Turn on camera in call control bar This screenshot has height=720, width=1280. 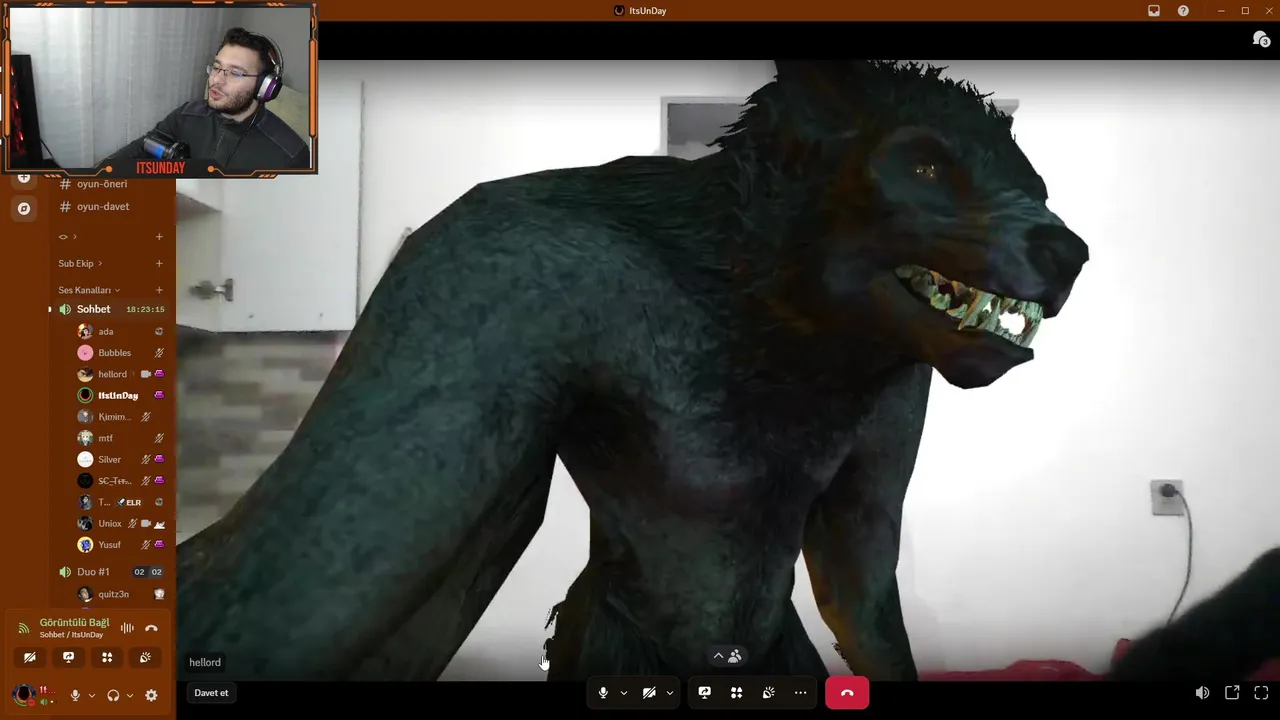coord(649,693)
